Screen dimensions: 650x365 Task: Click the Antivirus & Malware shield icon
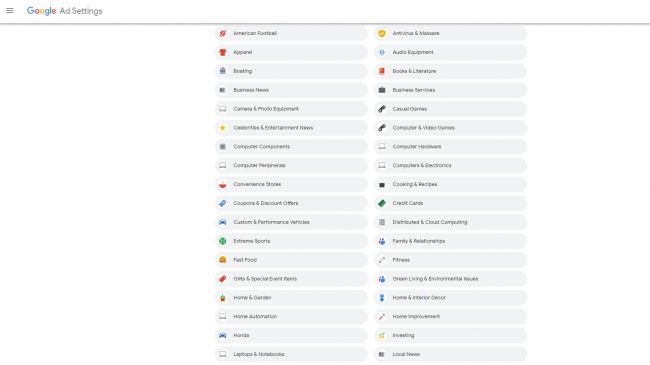[382, 33]
